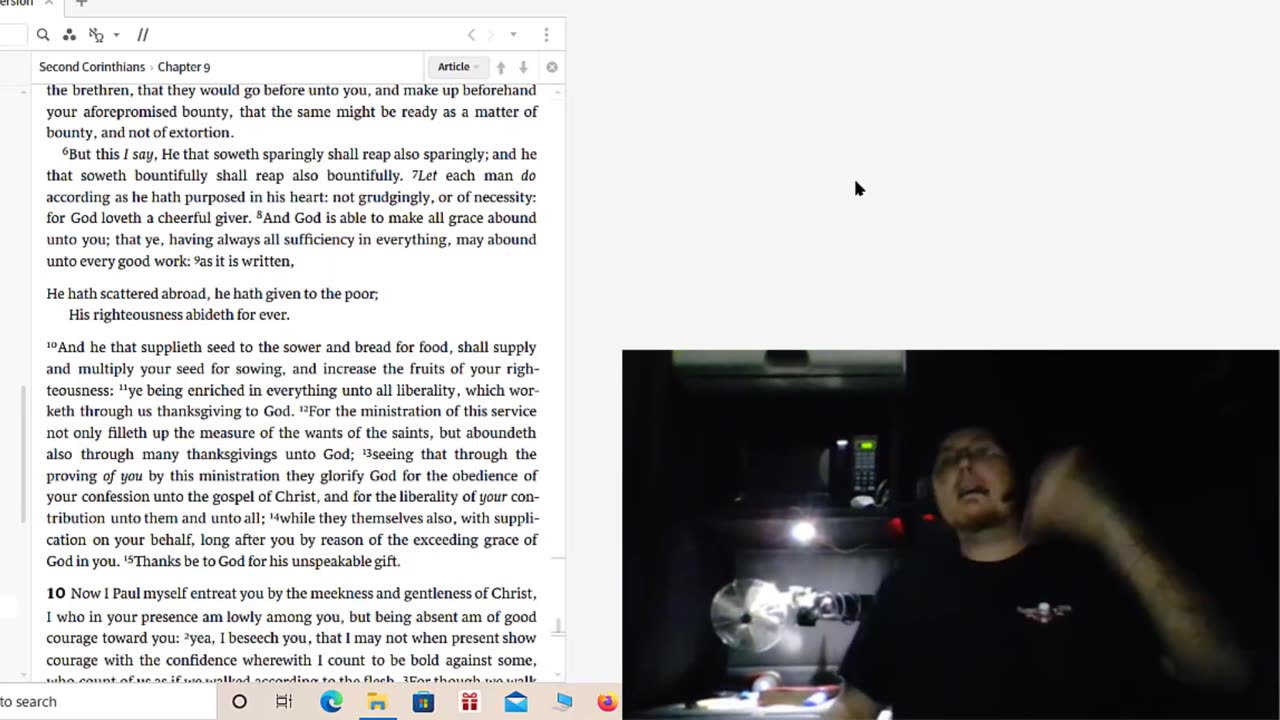Jump to previous article with up arrow

coord(501,67)
